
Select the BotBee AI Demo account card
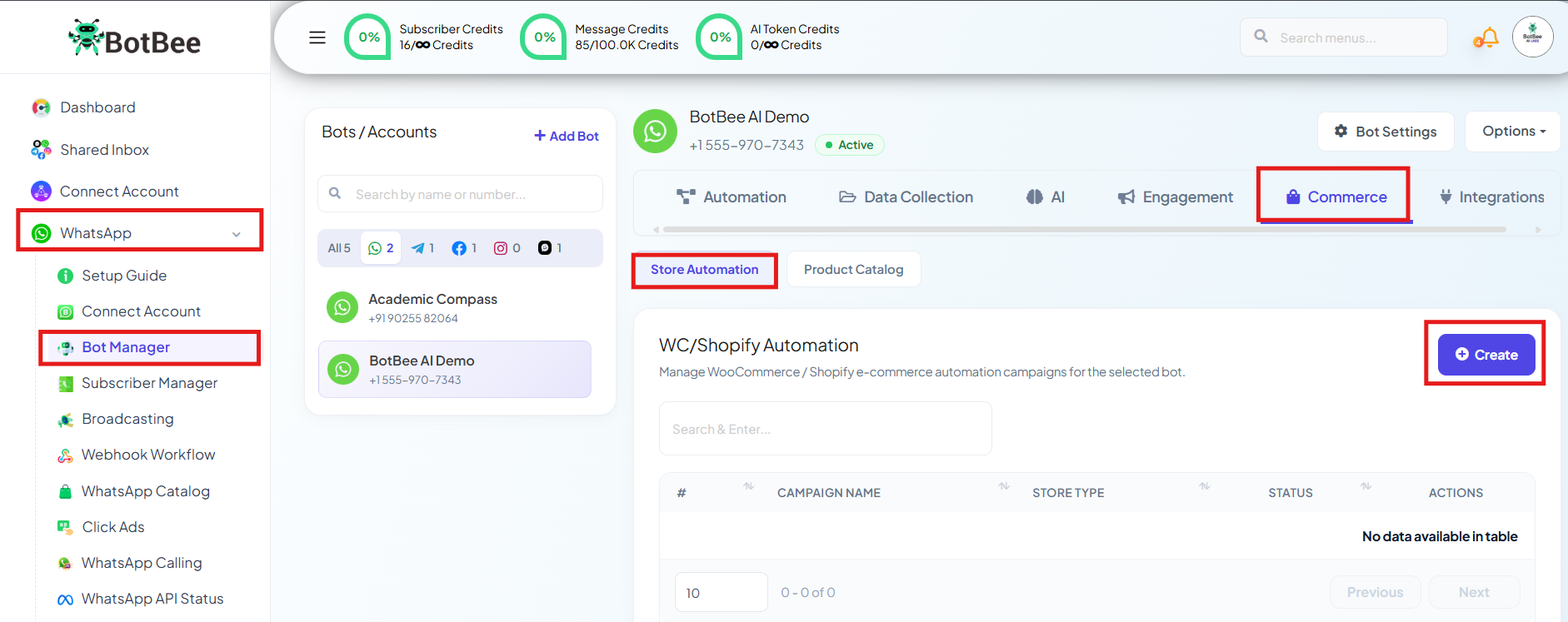click(455, 370)
